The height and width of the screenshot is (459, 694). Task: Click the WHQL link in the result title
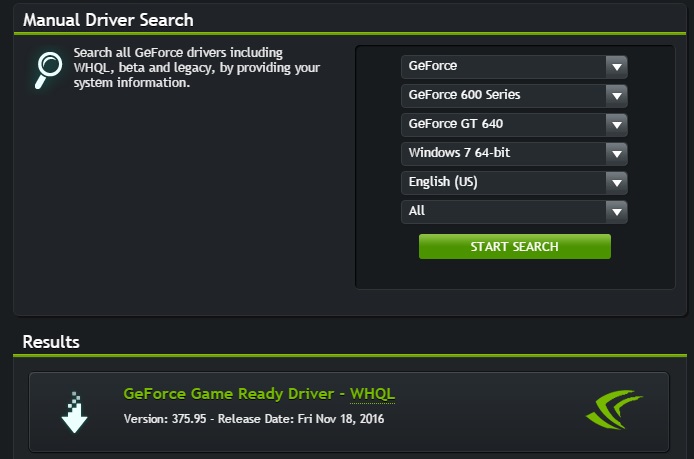pyautogui.click(x=372, y=394)
